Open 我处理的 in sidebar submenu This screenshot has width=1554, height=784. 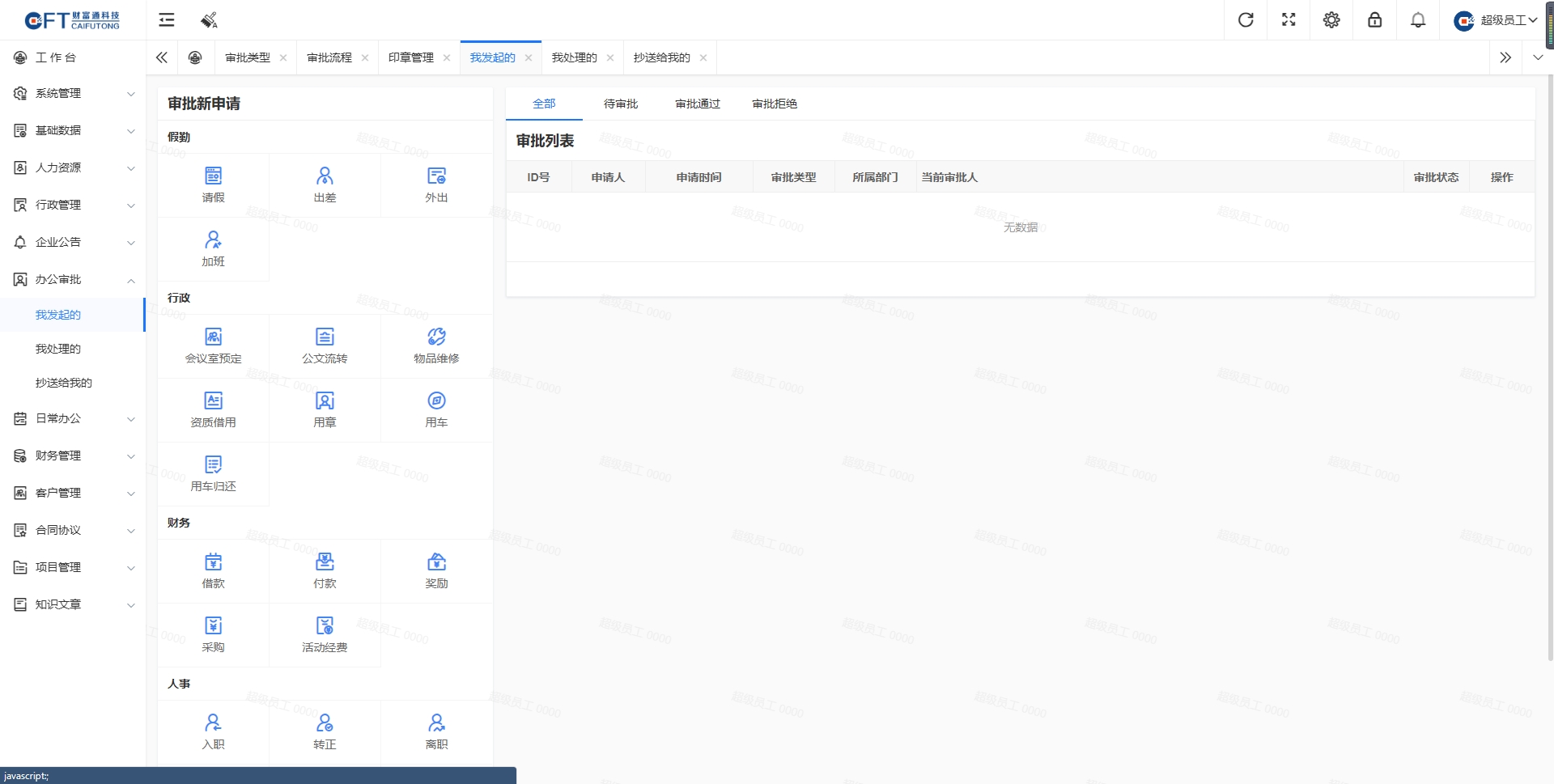pos(73,349)
